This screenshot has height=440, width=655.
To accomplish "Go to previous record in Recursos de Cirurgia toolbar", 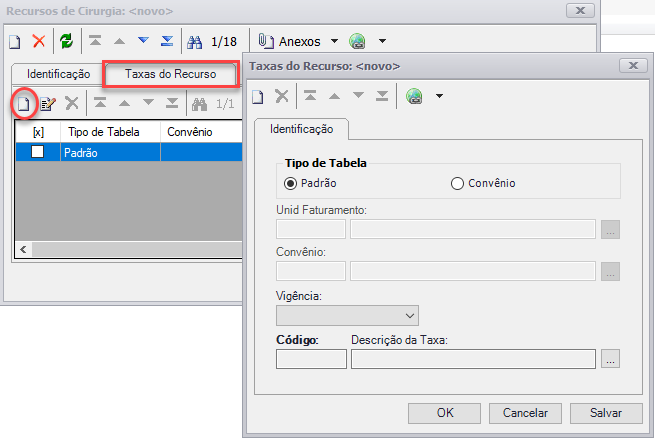I will 119,41.
